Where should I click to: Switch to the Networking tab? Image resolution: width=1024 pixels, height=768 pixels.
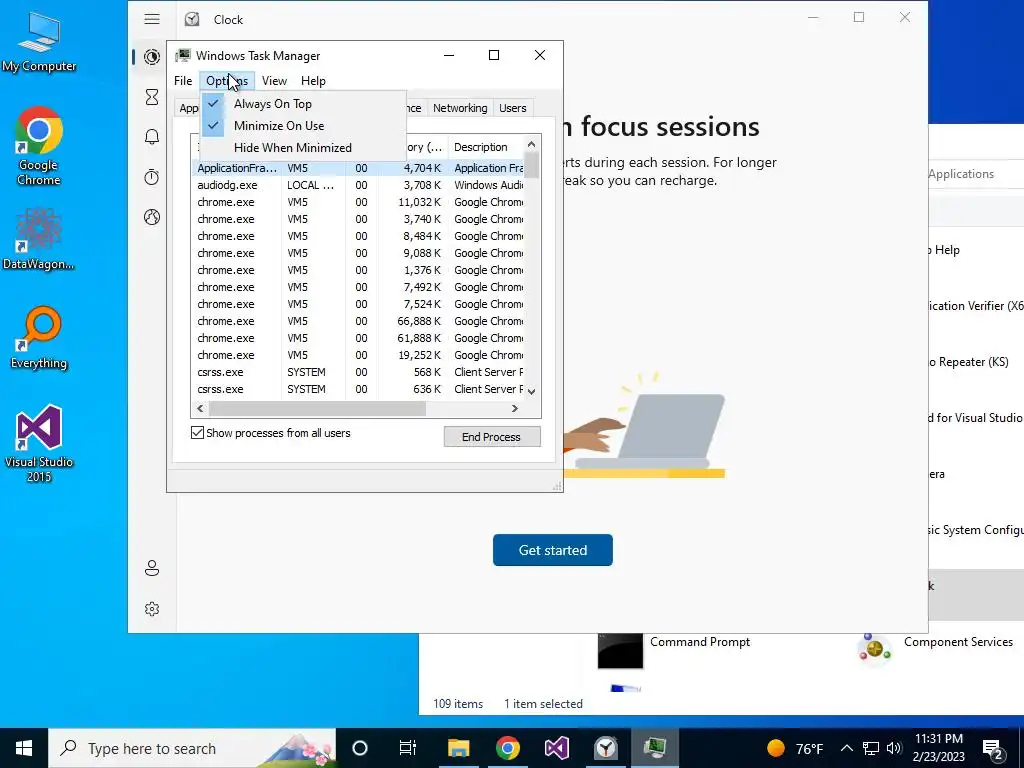point(460,108)
